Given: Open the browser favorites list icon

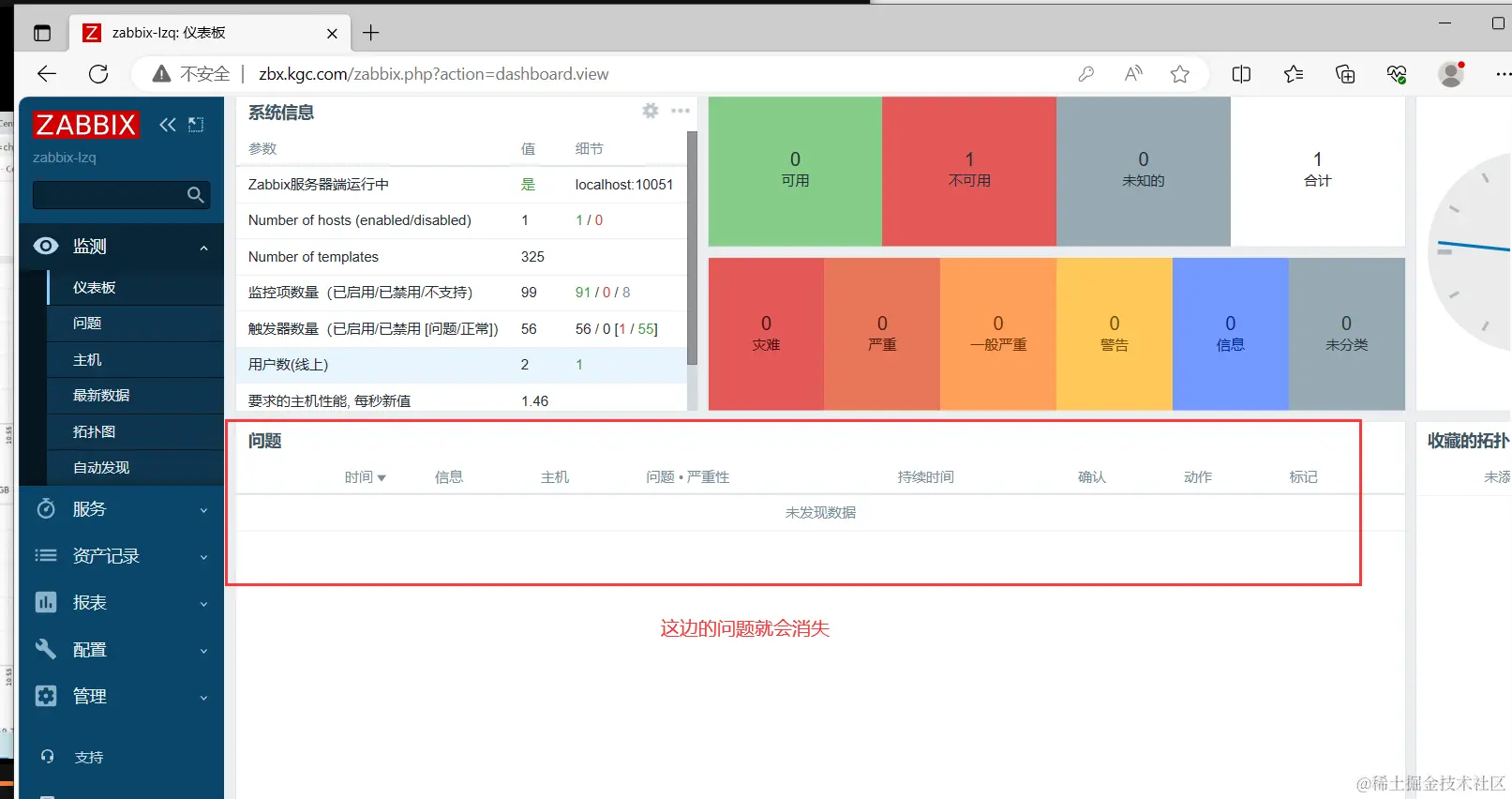Looking at the screenshot, I should pyautogui.click(x=1294, y=74).
